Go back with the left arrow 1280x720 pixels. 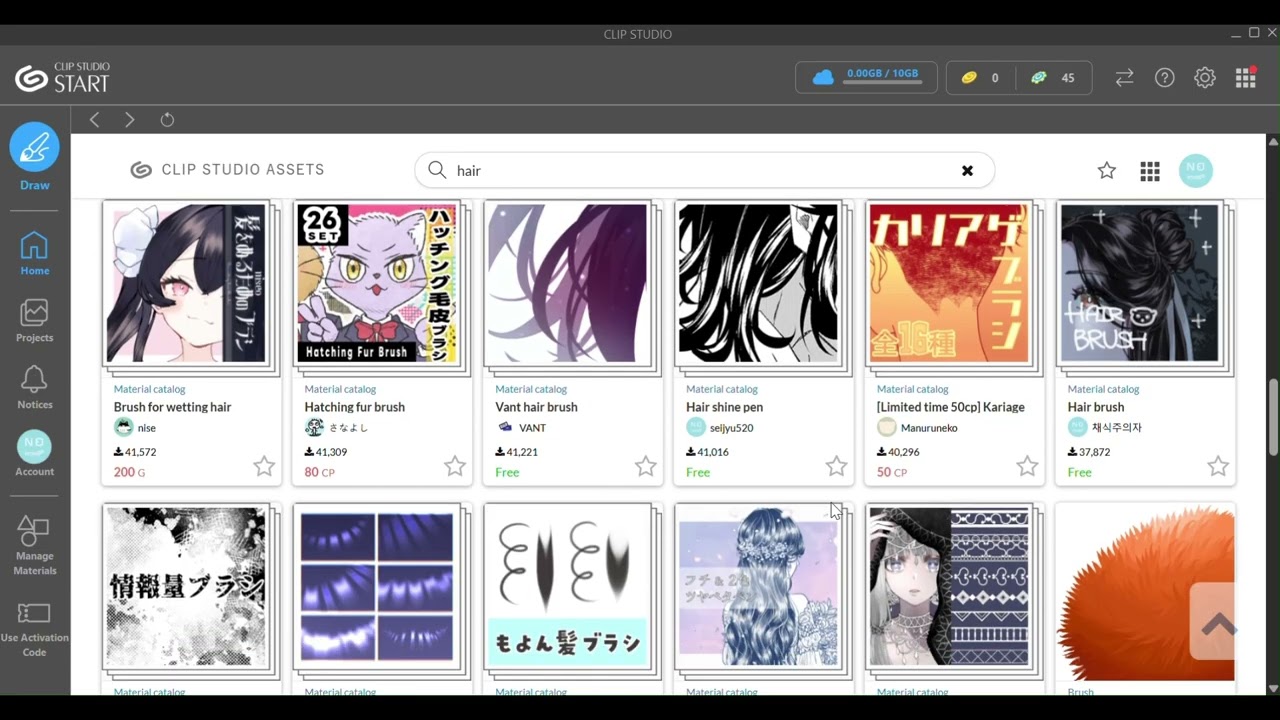click(95, 120)
